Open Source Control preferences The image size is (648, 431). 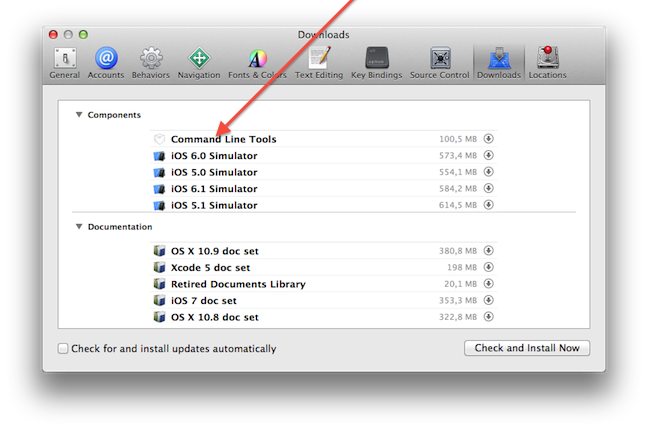[439, 61]
